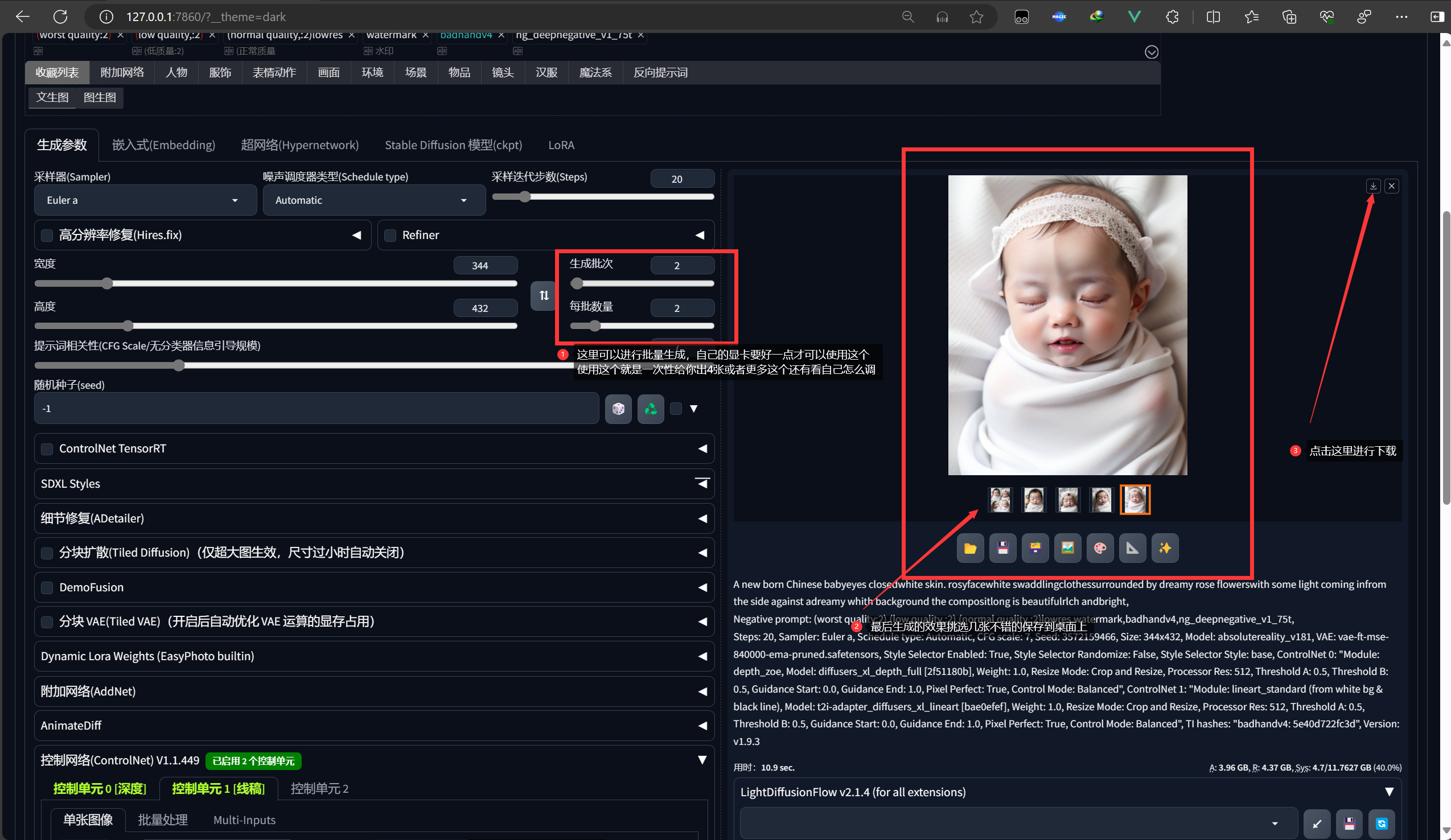The height and width of the screenshot is (840, 1451).
Task: Close the image preview with X
Action: 1392,186
